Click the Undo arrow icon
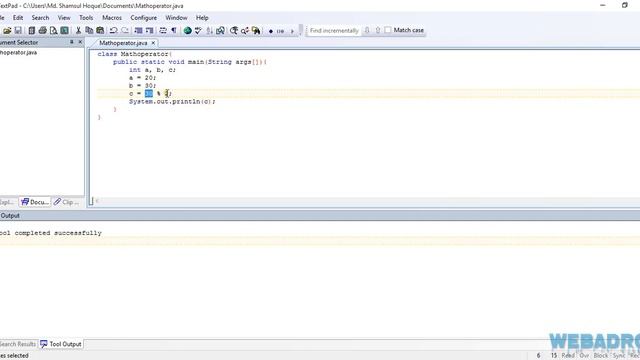 [x=113, y=31]
